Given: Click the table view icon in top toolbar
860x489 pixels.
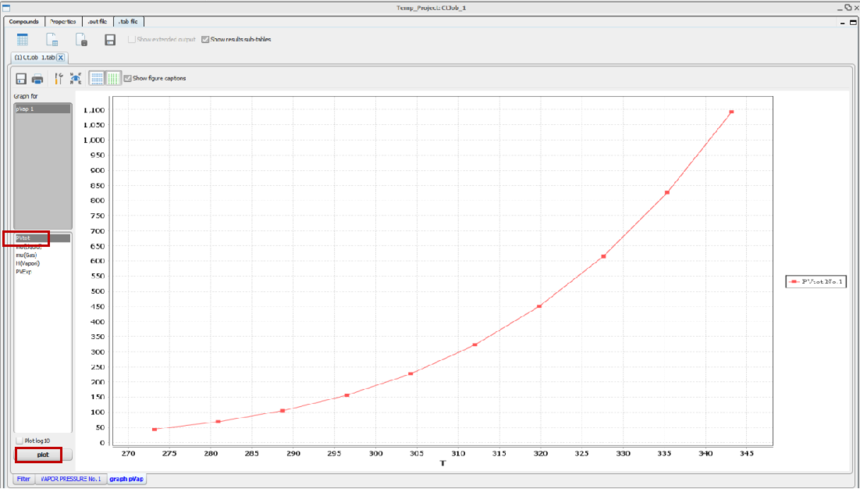Looking at the screenshot, I should (22, 40).
